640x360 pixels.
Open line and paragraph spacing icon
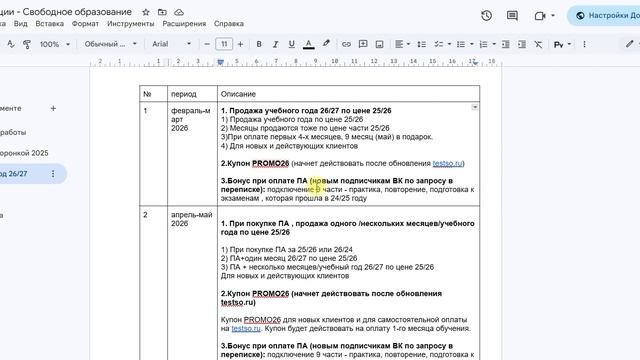[422, 44]
